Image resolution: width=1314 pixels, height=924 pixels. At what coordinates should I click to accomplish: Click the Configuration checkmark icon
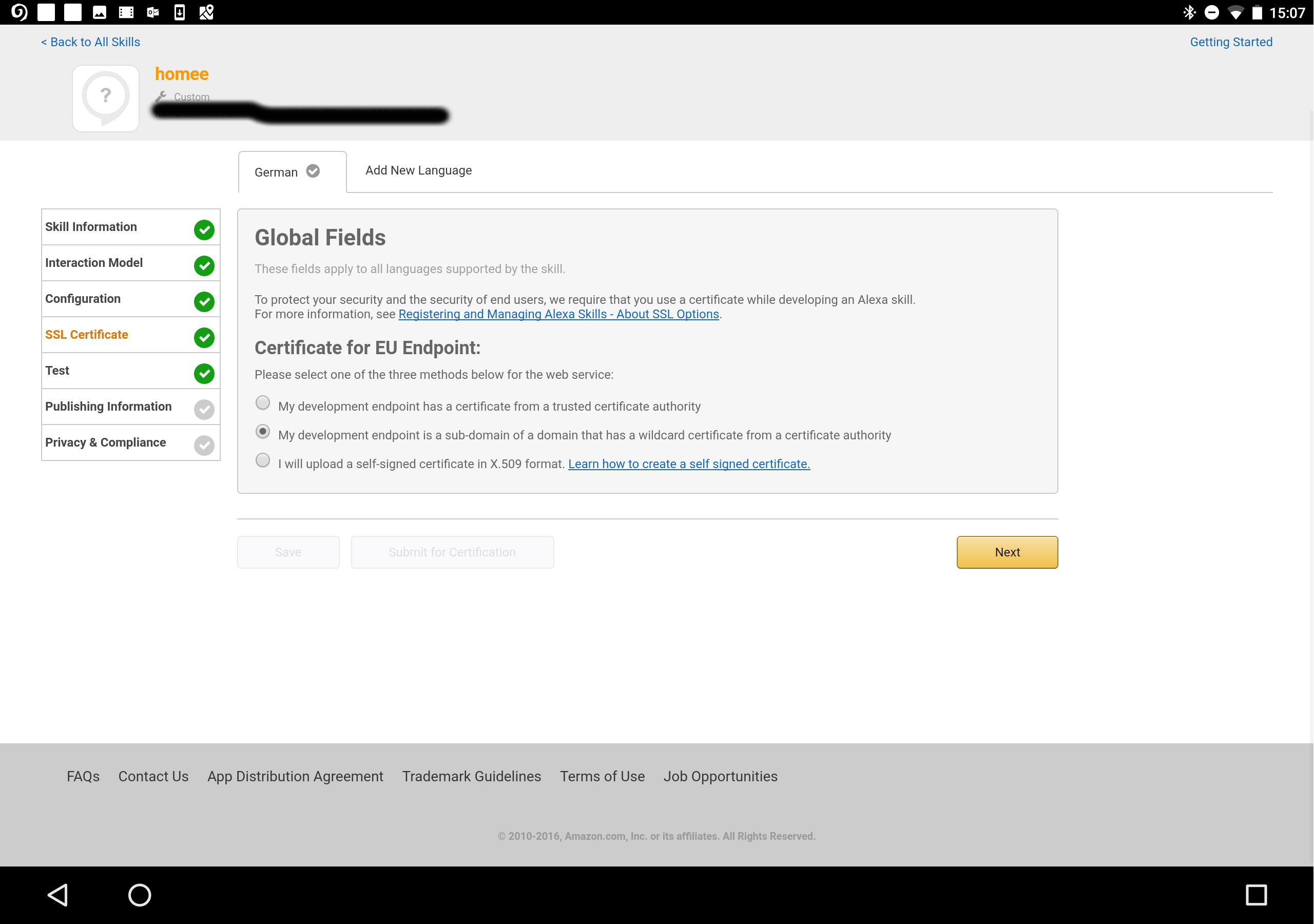pyautogui.click(x=204, y=299)
